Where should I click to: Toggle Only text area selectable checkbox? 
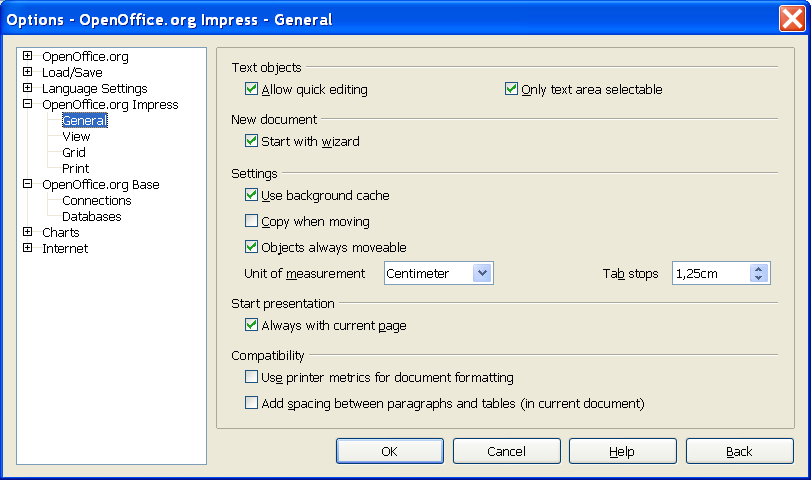511,89
